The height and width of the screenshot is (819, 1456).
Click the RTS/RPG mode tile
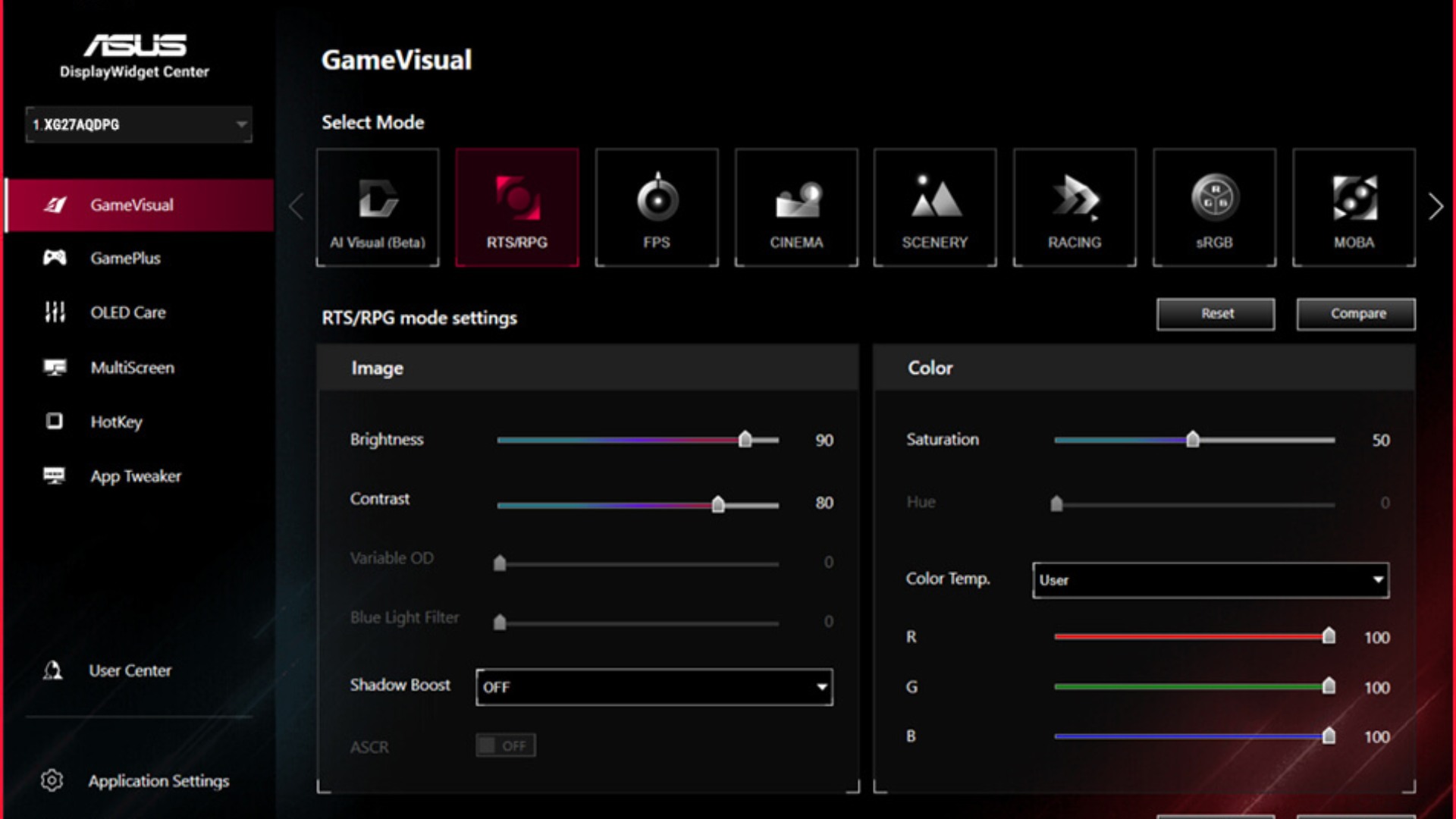click(518, 206)
